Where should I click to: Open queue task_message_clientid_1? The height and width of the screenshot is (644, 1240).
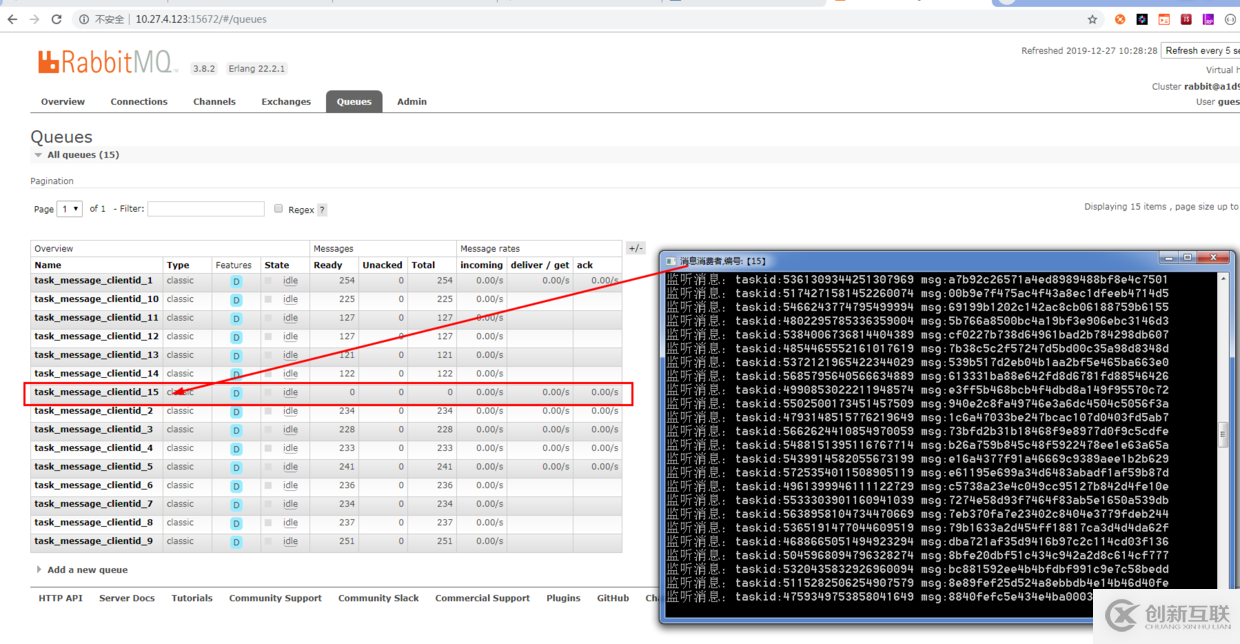[x=94, y=280]
